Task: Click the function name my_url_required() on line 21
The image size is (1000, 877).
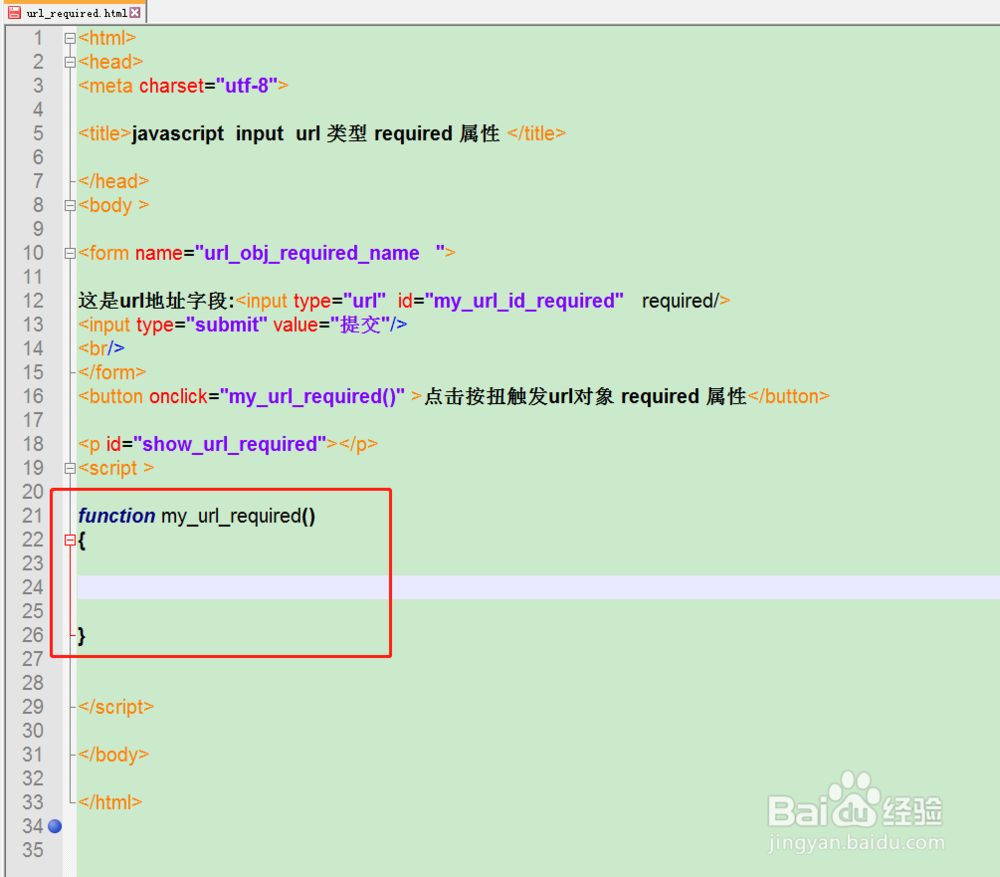Action: [x=239, y=516]
